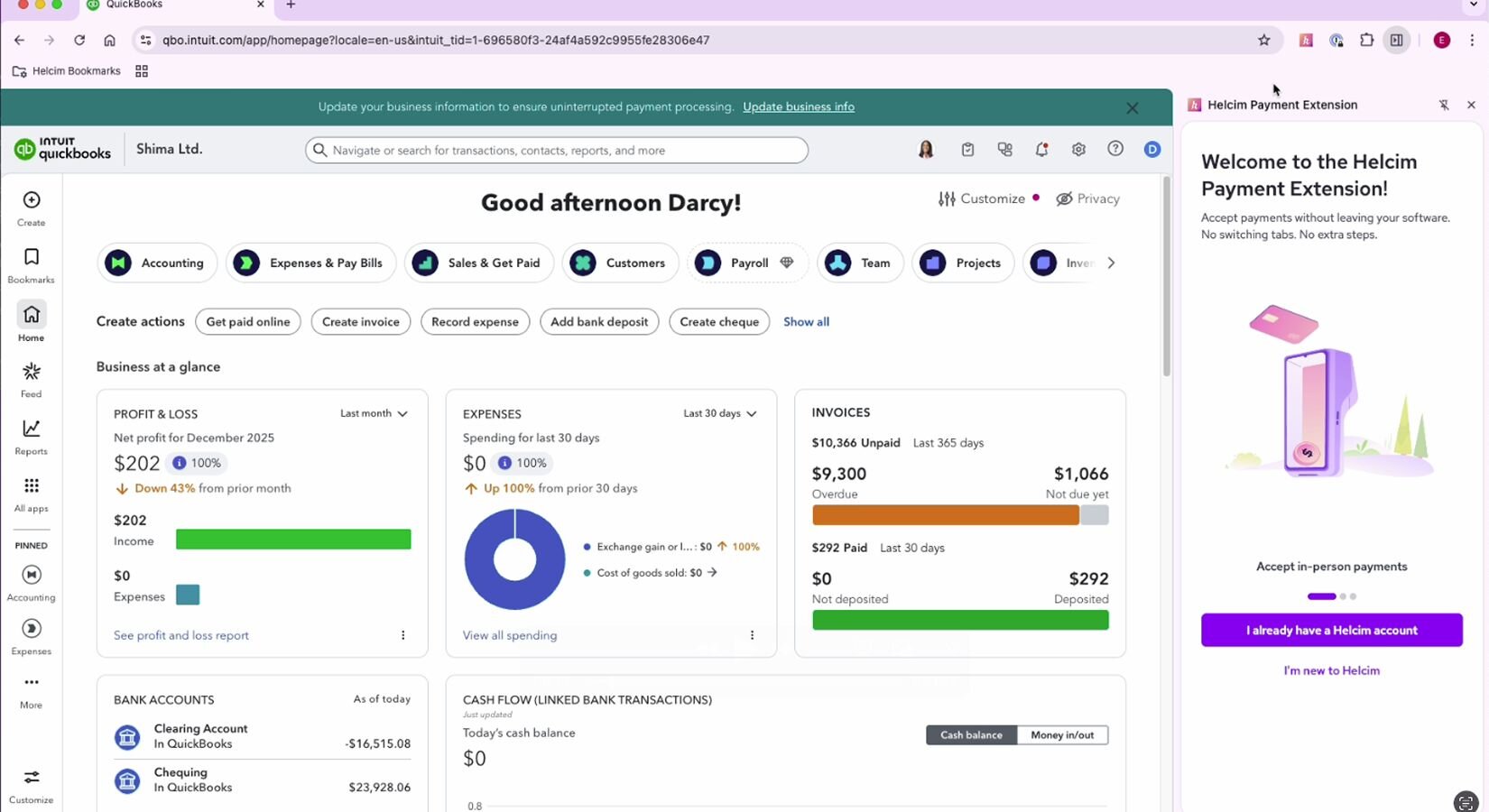Viewport: 1489px width, 812px height.
Task: Reload the page
Action: coord(79,40)
